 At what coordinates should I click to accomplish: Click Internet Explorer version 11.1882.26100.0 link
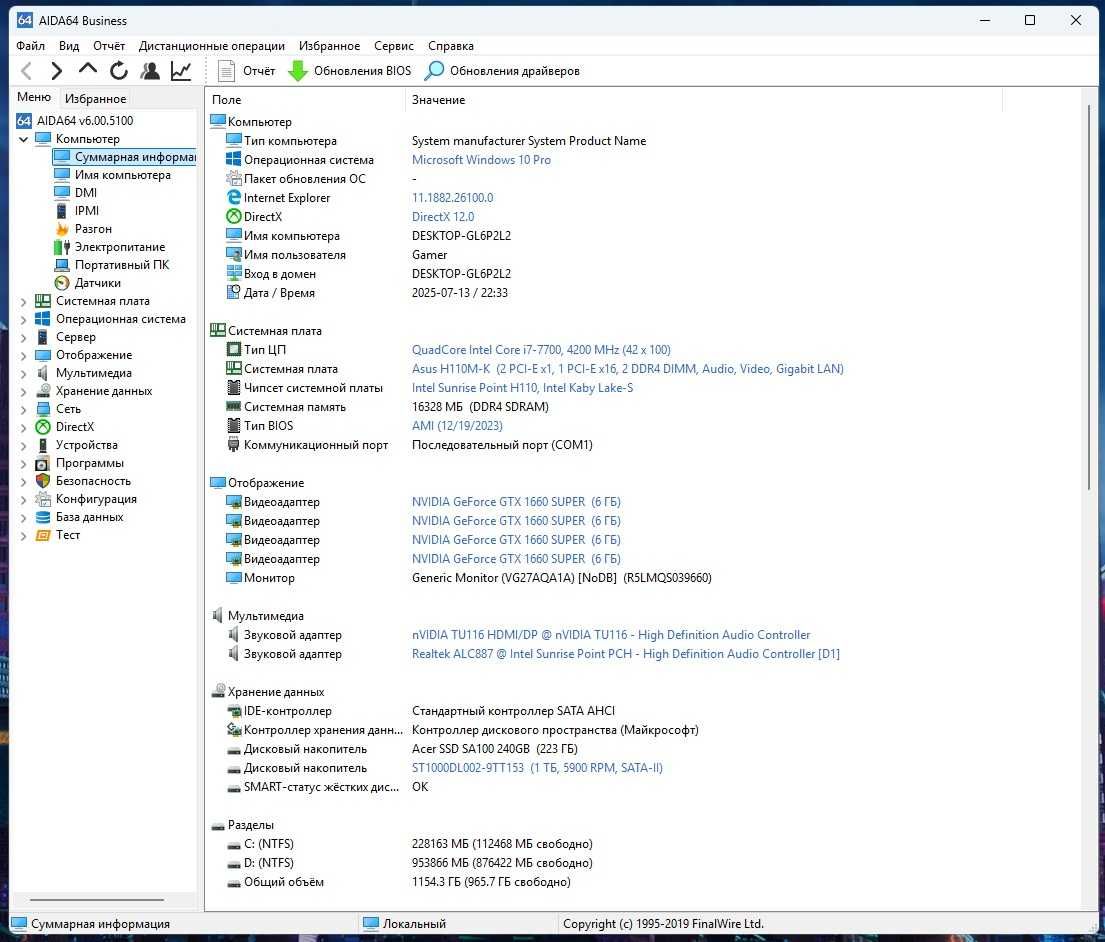[453, 198]
